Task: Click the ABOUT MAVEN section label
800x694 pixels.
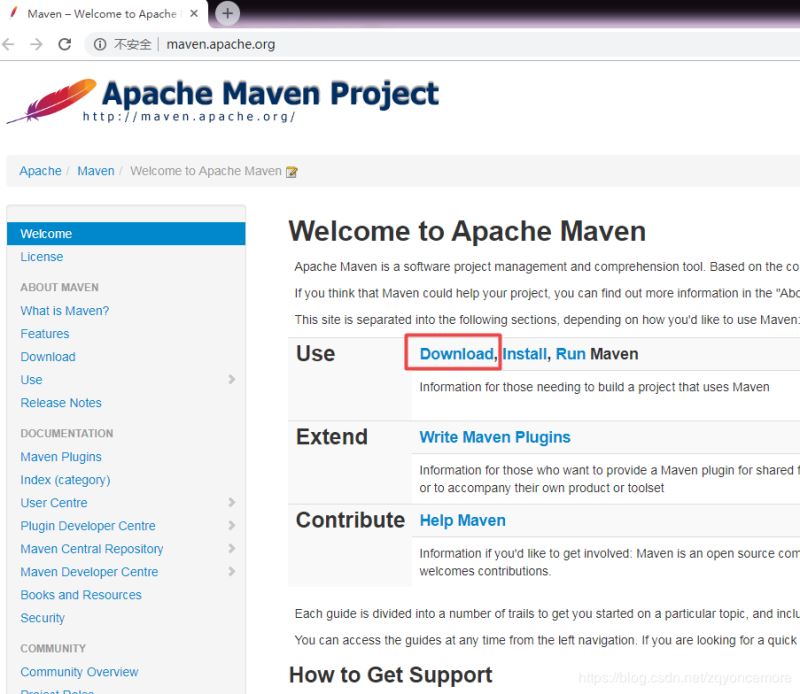Action: 60,287
